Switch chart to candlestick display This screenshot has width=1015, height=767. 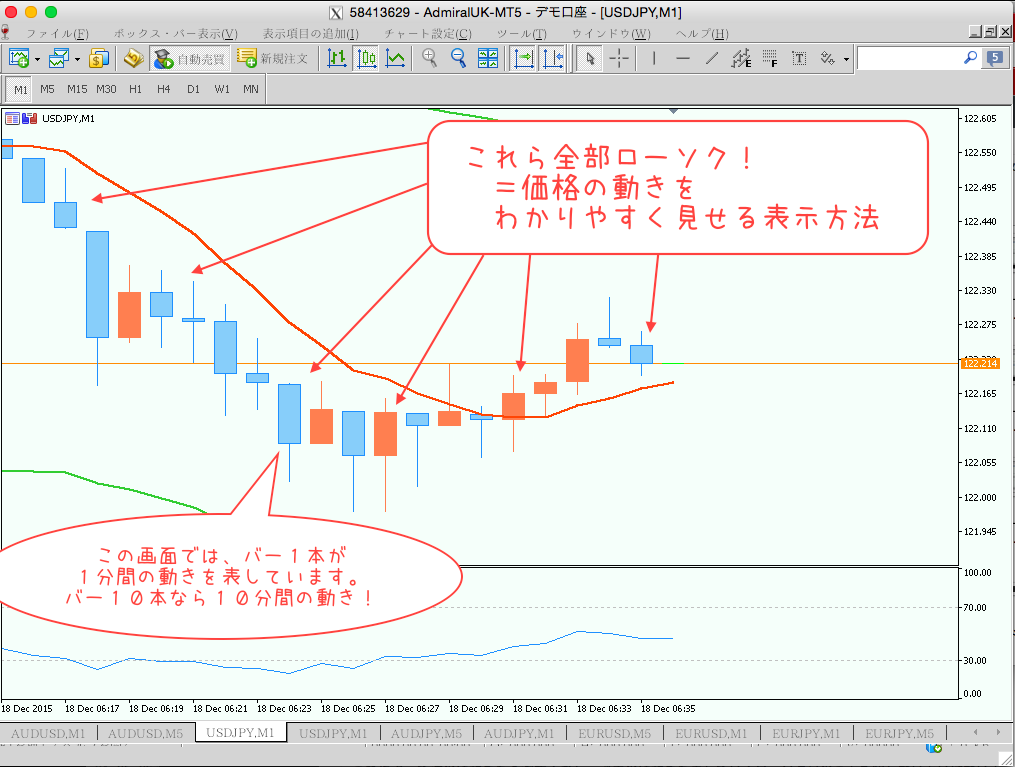click(x=366, y=58)
